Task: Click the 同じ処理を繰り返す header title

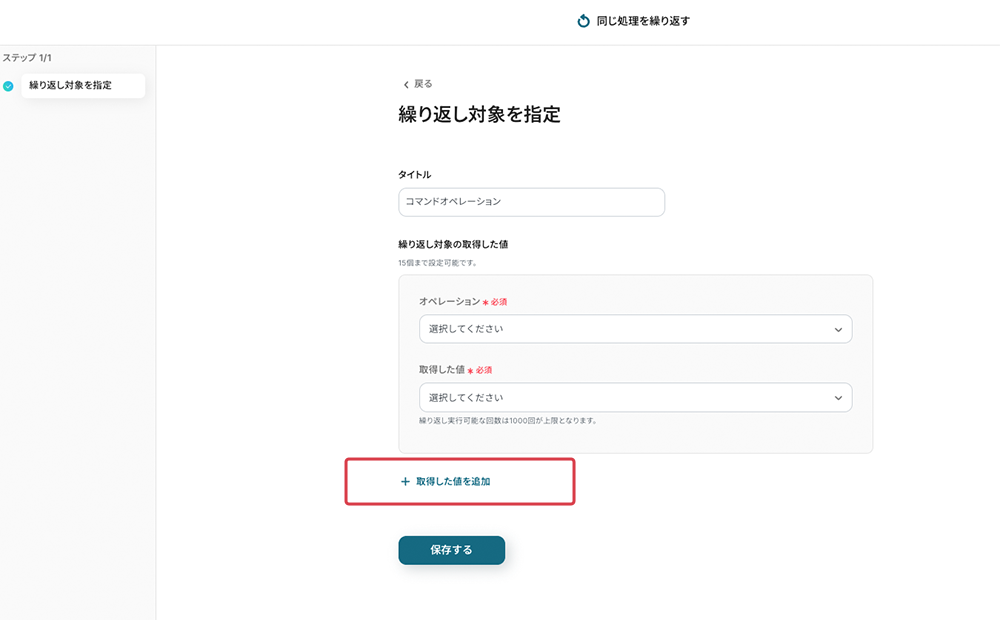Action: [x=643, y=21]
